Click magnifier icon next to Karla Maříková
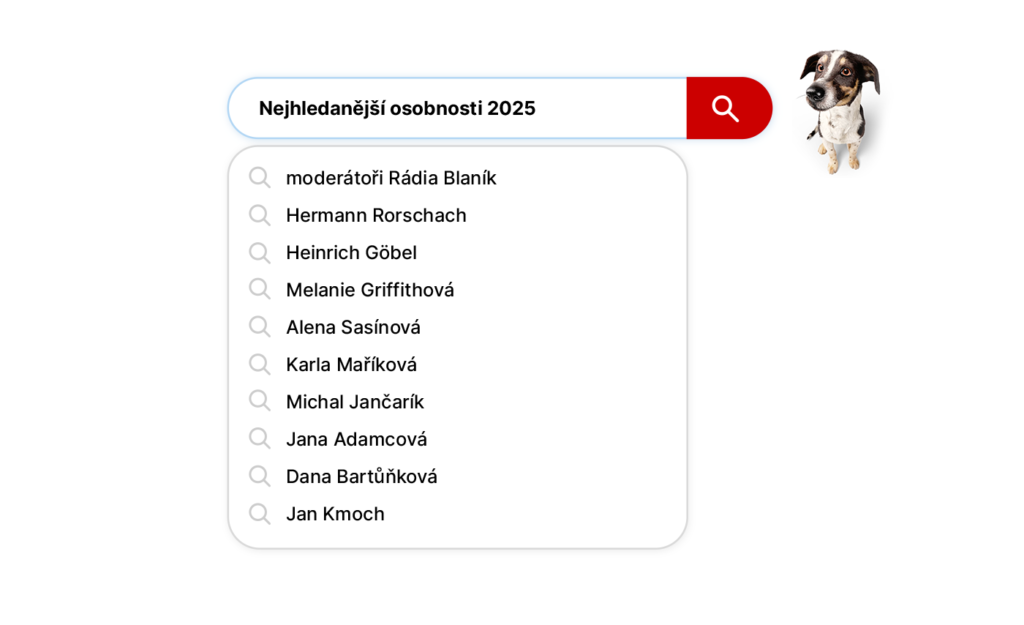This screenshot has height=625, width=1024. tap(260, 364)
